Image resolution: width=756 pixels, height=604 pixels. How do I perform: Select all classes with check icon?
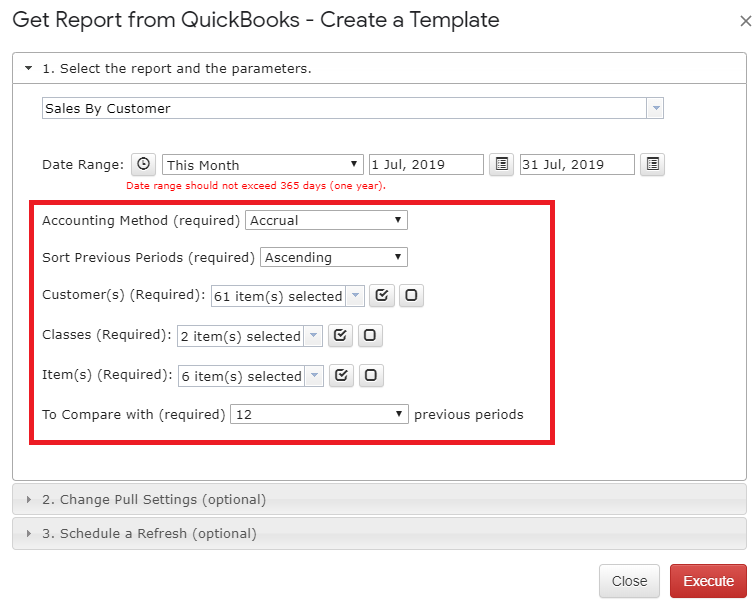(x=340, y=336)
